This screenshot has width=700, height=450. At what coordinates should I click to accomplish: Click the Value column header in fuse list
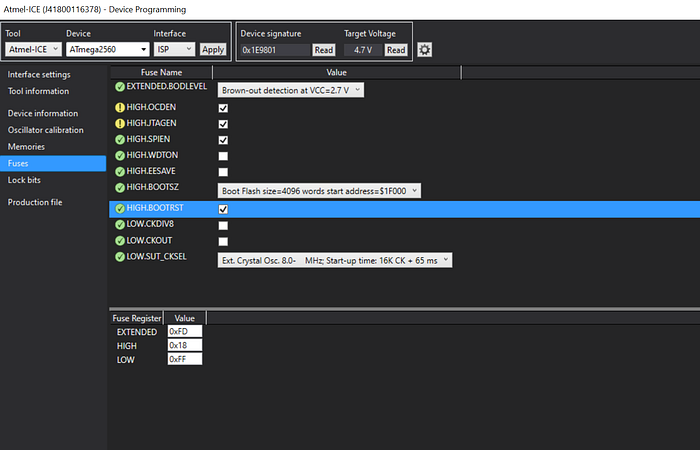point(337,72)
